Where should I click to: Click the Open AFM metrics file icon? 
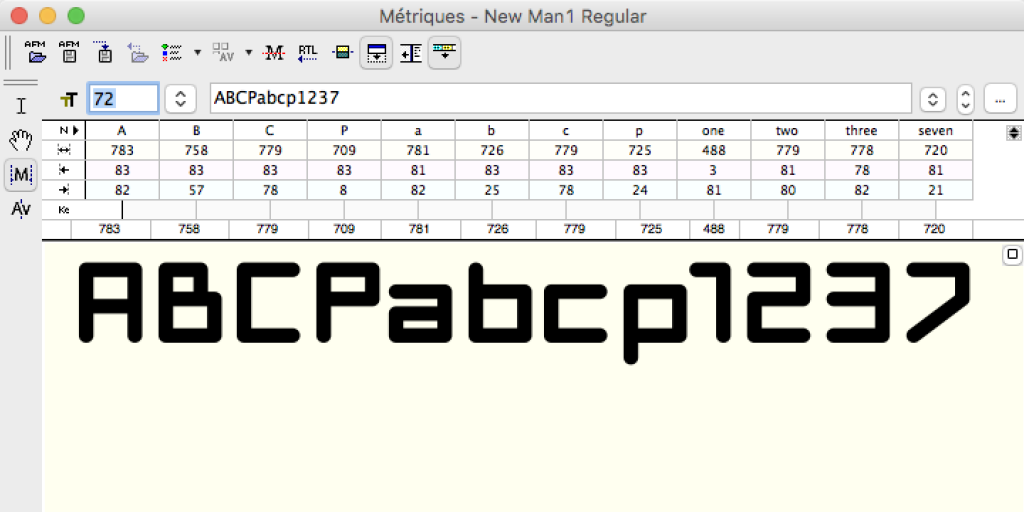36,51
